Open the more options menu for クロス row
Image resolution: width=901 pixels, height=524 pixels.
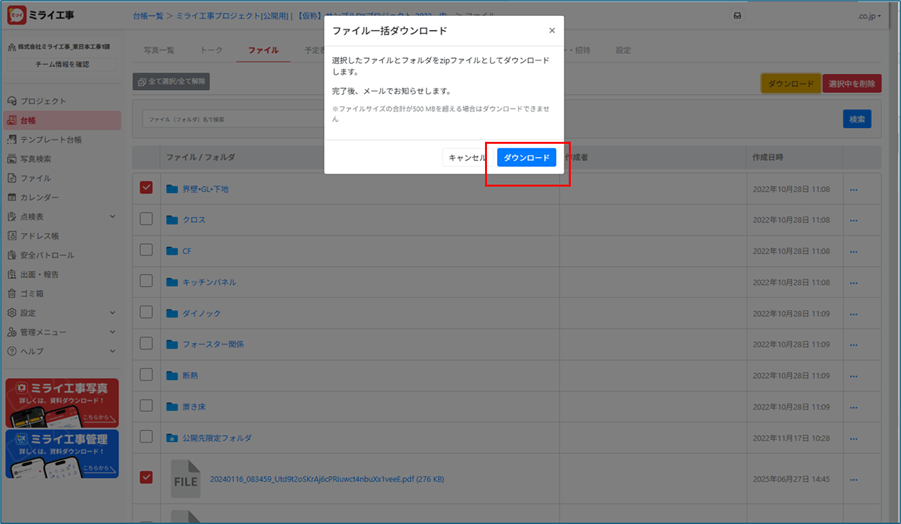(x=853, y=220)
